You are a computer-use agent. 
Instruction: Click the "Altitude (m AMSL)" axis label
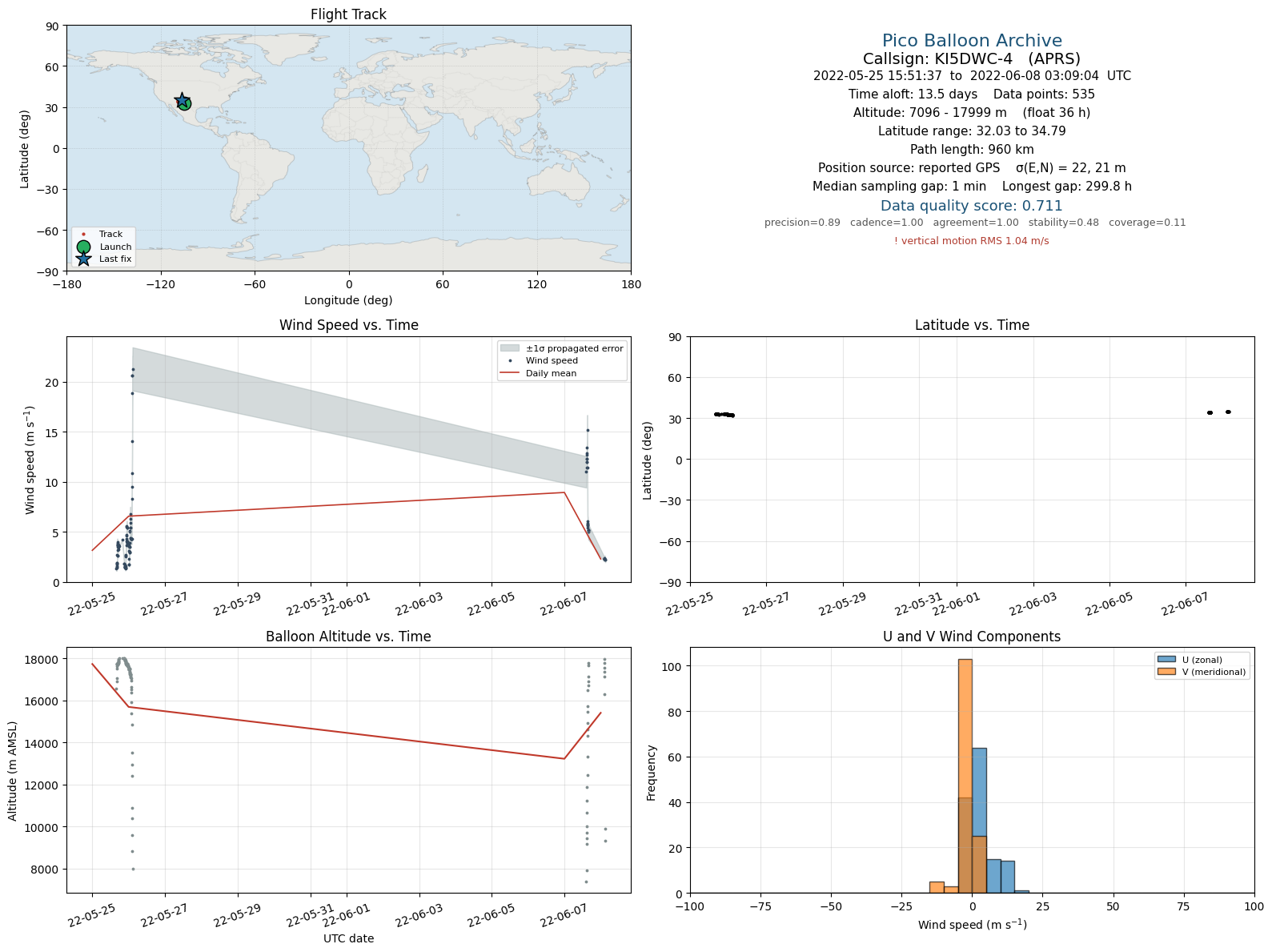(x=13, y=770)
